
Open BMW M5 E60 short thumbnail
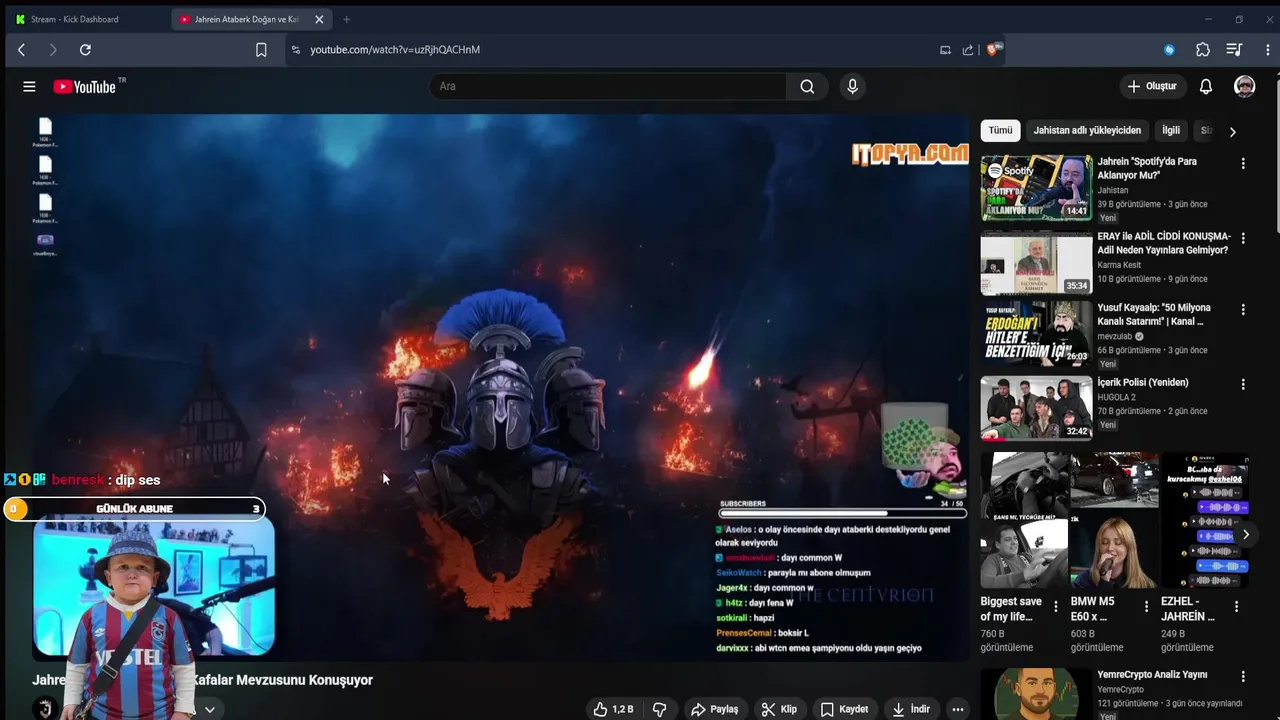click(x=1114, y=520)
